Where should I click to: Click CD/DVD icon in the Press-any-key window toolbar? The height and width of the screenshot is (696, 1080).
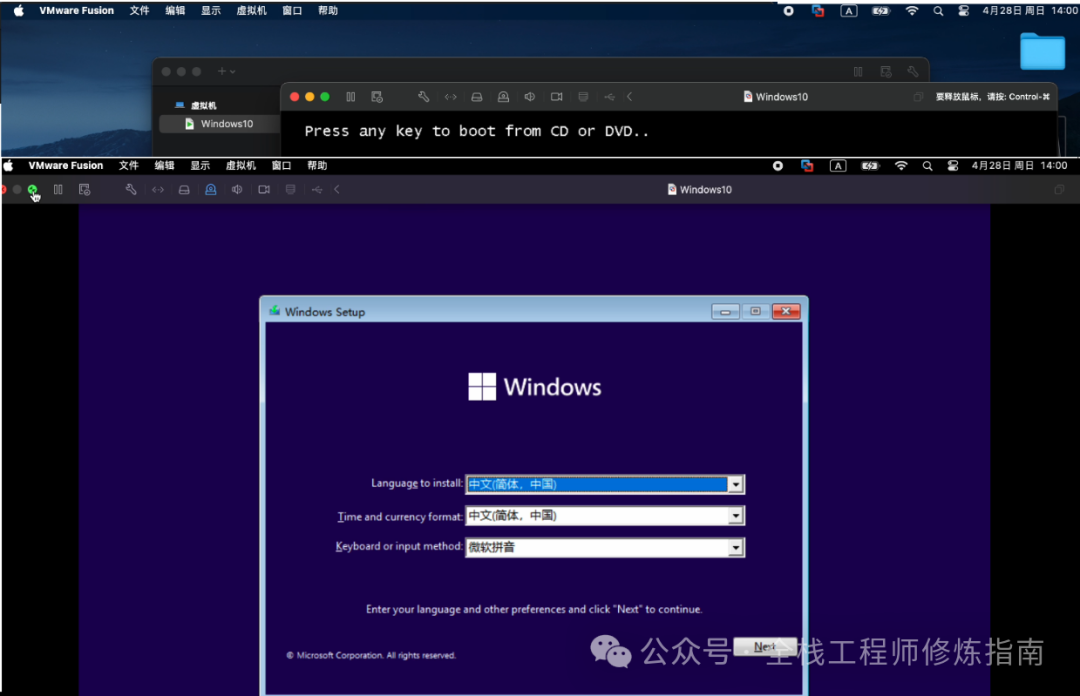click(503, 97)
